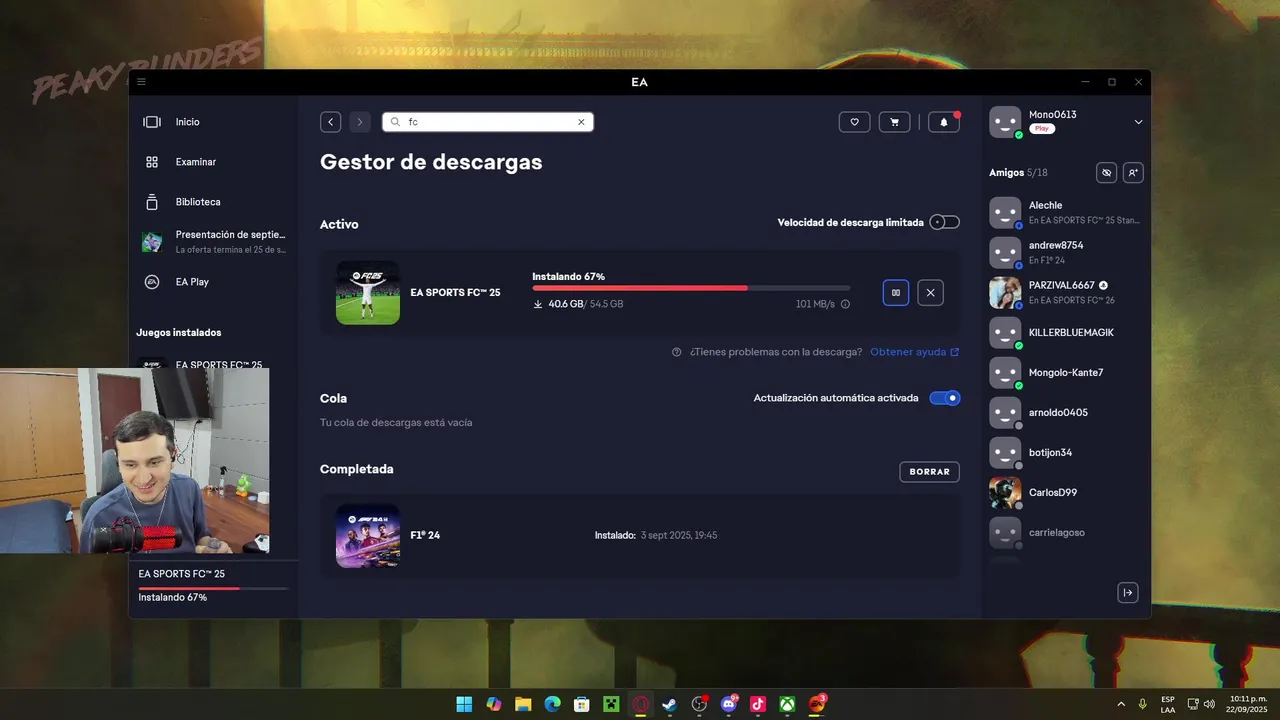Toggle Velocidad de descarga limitada switch
The height and width of the screenshot is (720, 1280).
(x=944, y=222)
